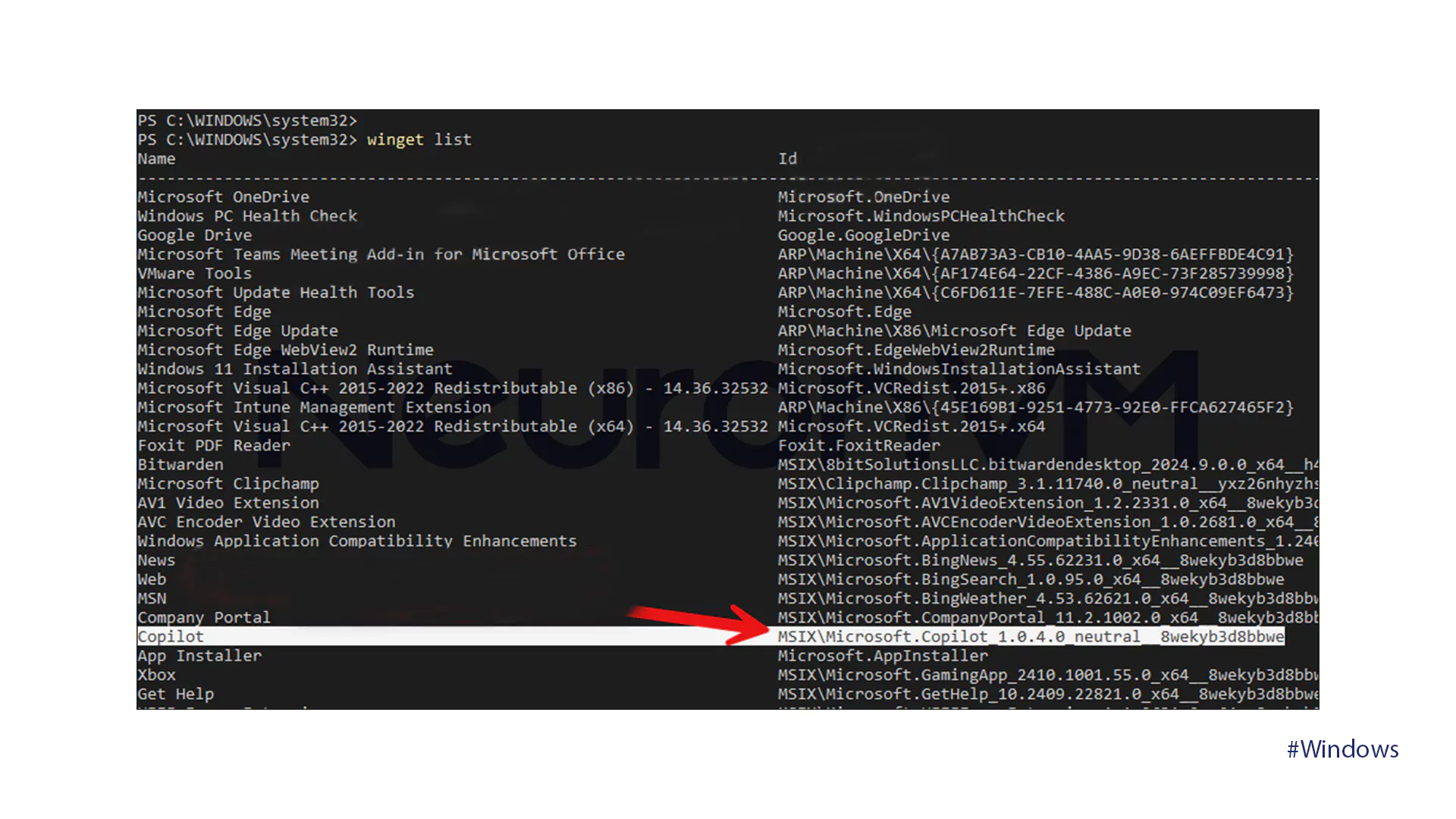Click the MSIX\Microsoft.Copilot package ID text
The height and width of the screenshot is (819, 1456).
(1030, 637)
